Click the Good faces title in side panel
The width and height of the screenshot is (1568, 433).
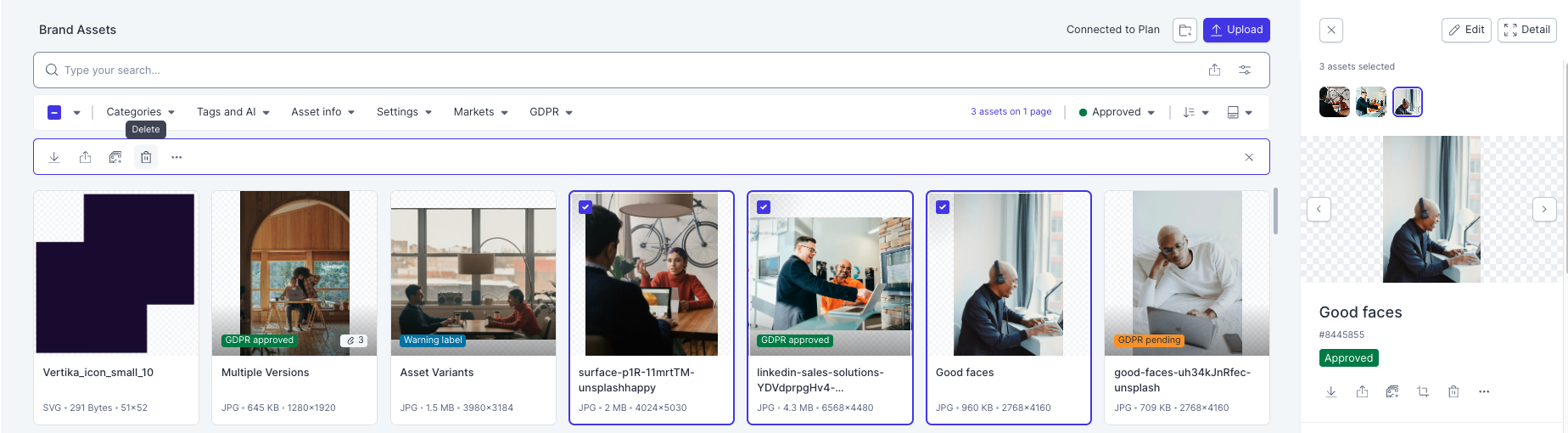click(x=1360, y=312)
